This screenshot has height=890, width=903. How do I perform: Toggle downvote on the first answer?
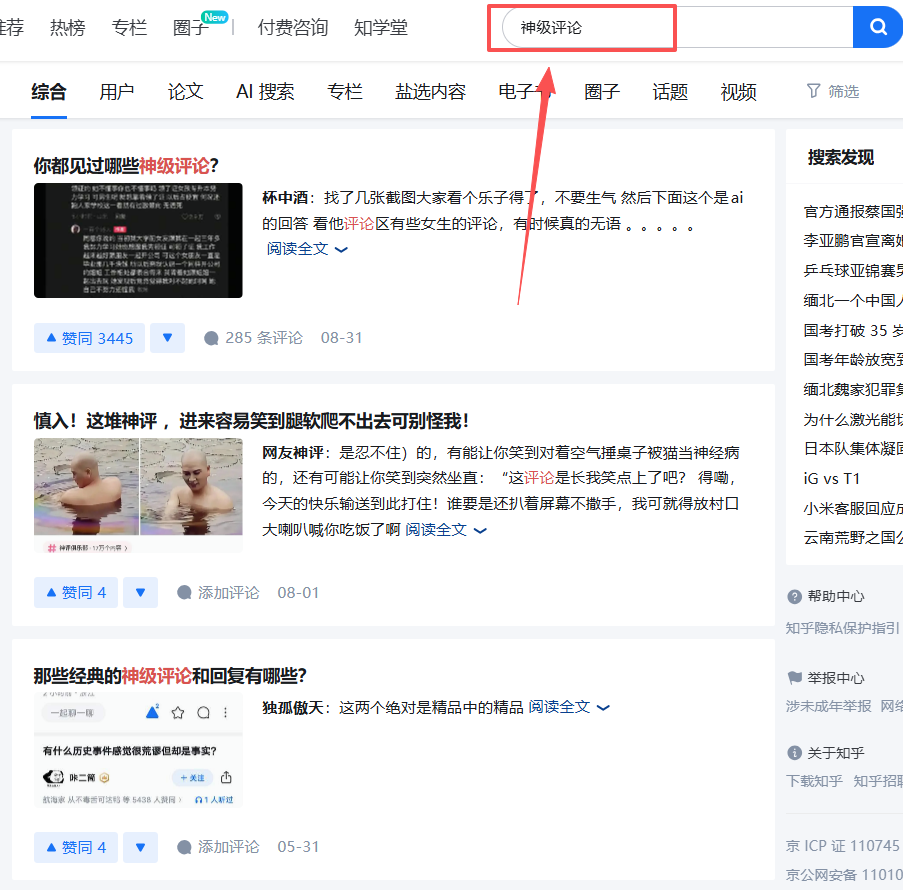167,337
